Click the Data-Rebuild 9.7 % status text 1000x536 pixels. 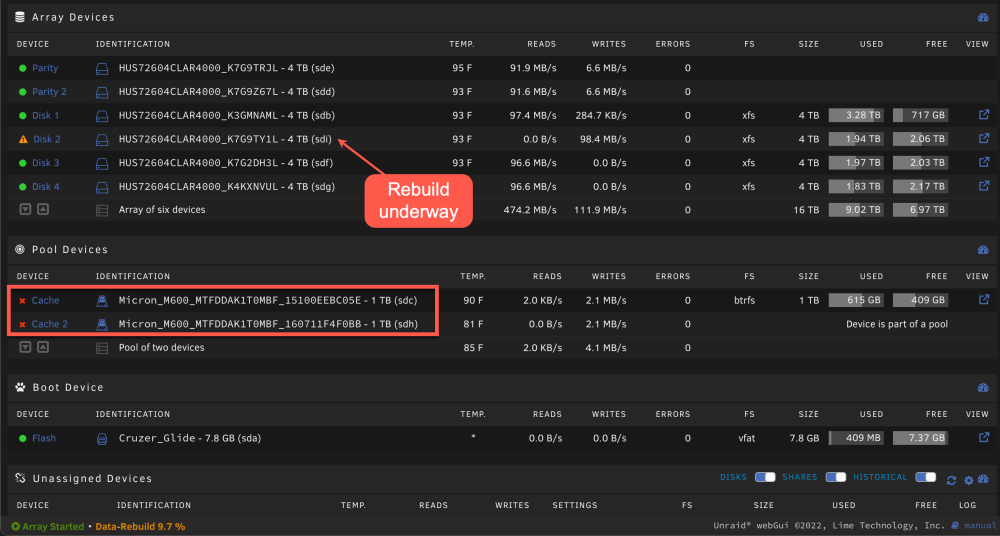(x=140, y=527)
